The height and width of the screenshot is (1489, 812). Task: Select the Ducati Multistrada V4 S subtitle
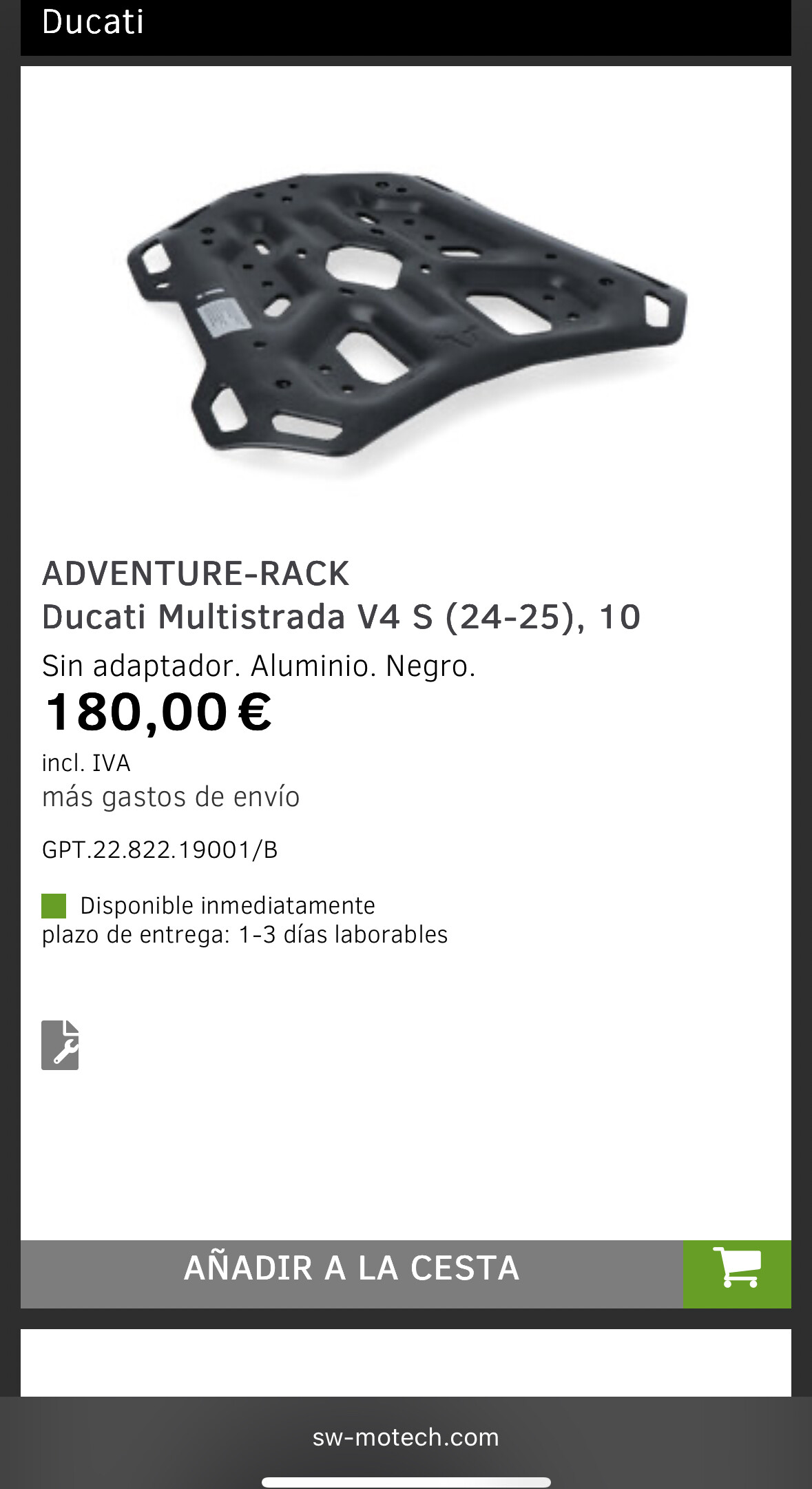pyautogui.click(x=341, y=617)
